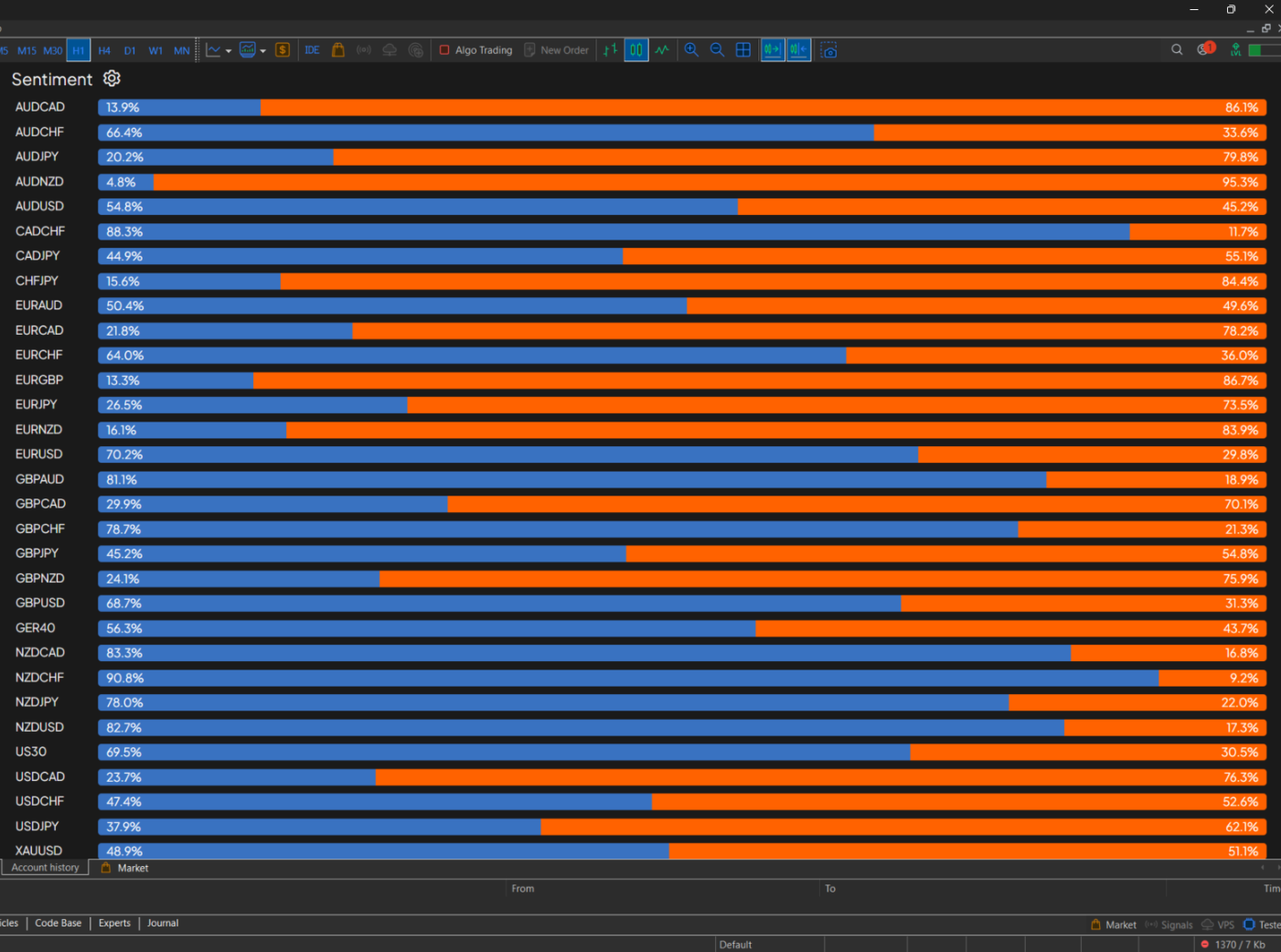Open Sentiment settings gear
The width and height of the screenshot is (1281, 952).
click(x=112, y=79)
